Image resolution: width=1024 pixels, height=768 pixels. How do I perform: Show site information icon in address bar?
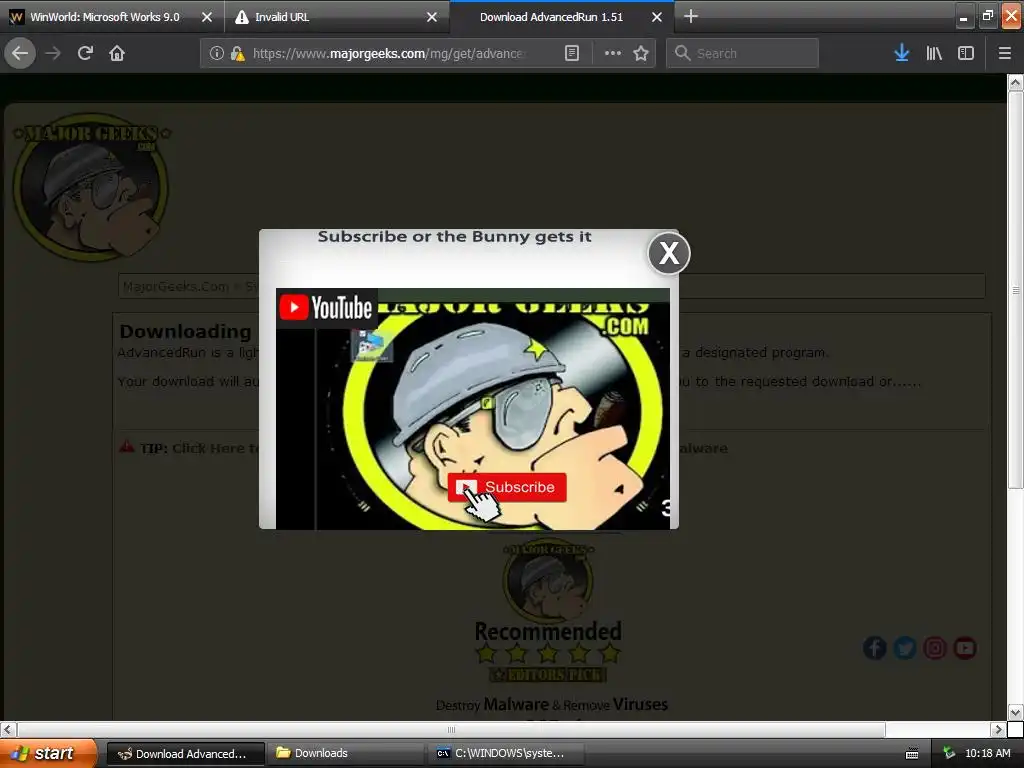[x=217, y=53]
